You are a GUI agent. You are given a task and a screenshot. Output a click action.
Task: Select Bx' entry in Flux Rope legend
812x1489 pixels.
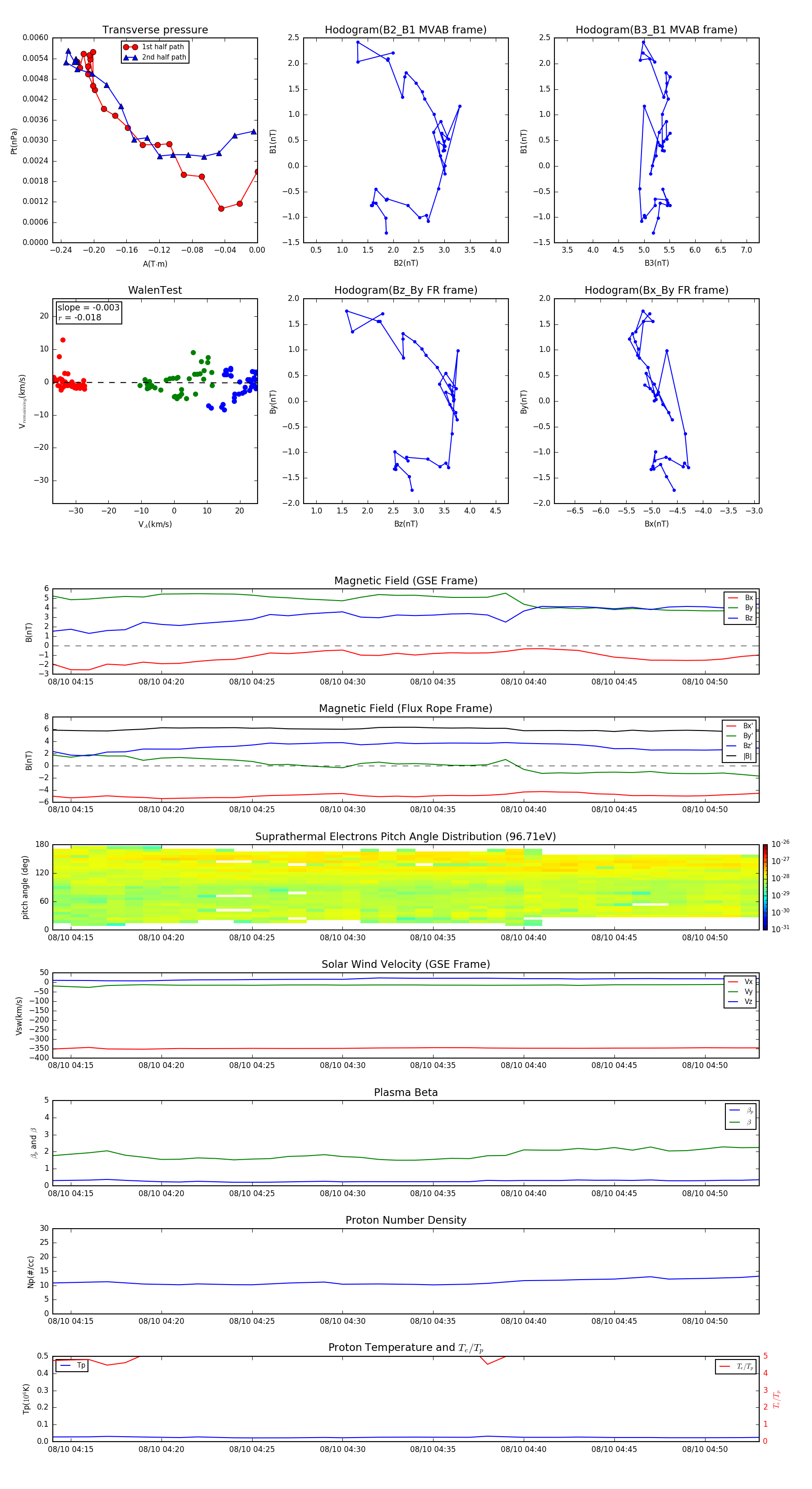pyautogui.click(x=739, y=726)
